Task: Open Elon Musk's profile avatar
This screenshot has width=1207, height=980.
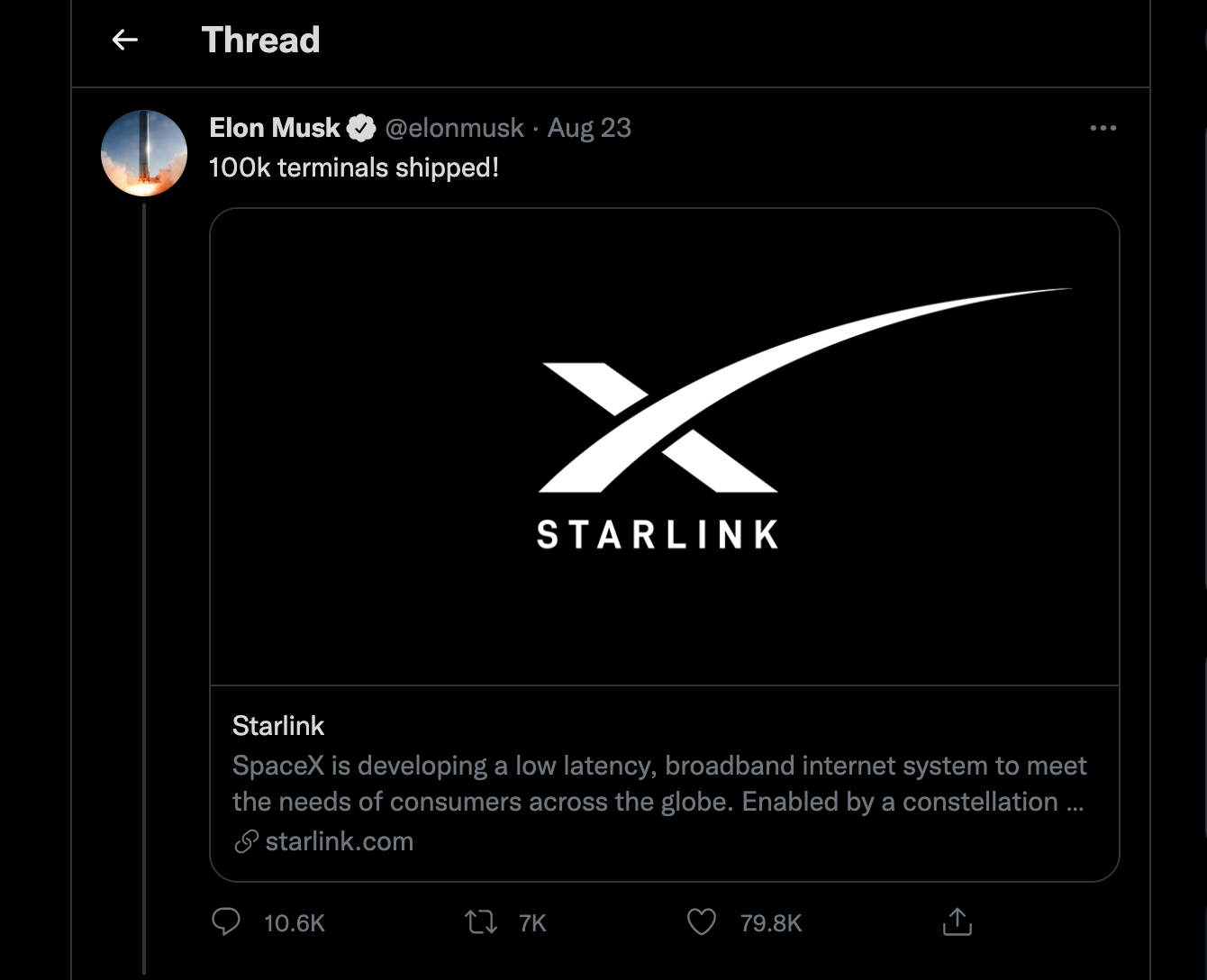Action: pos(144,153)
